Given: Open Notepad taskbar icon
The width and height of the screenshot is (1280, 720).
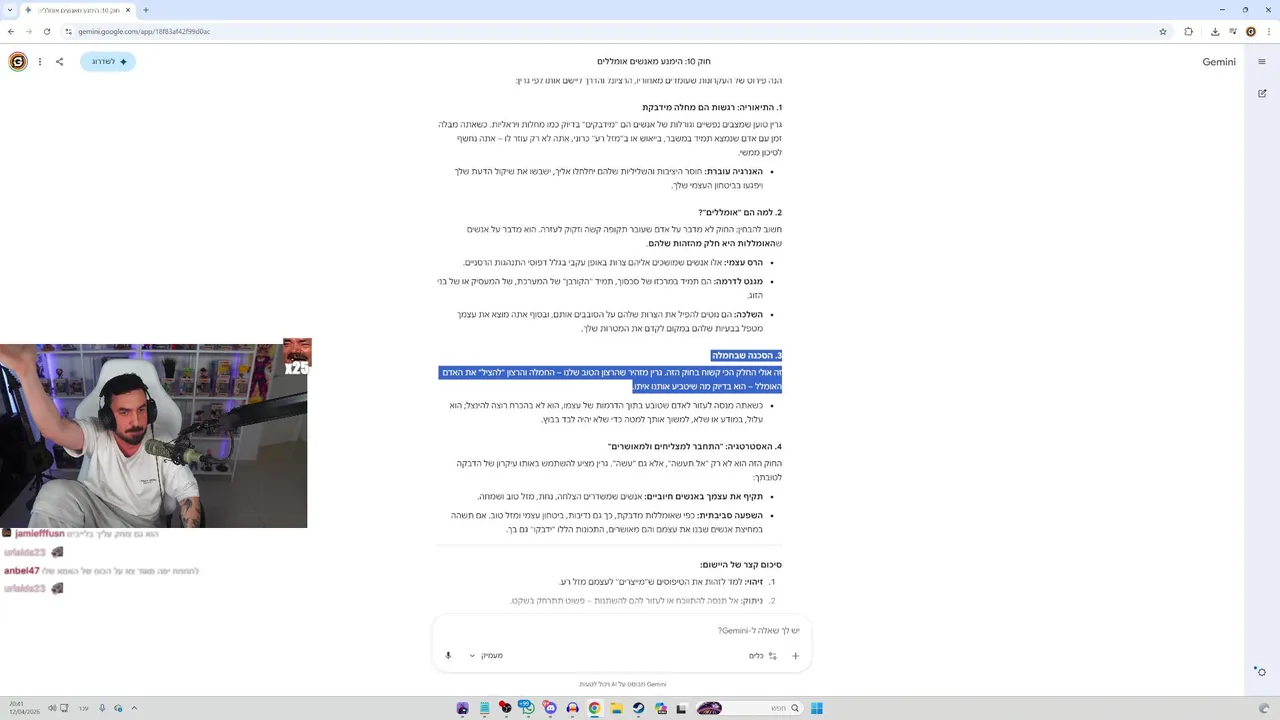Looking at the screenshot, I should point(485,708).
